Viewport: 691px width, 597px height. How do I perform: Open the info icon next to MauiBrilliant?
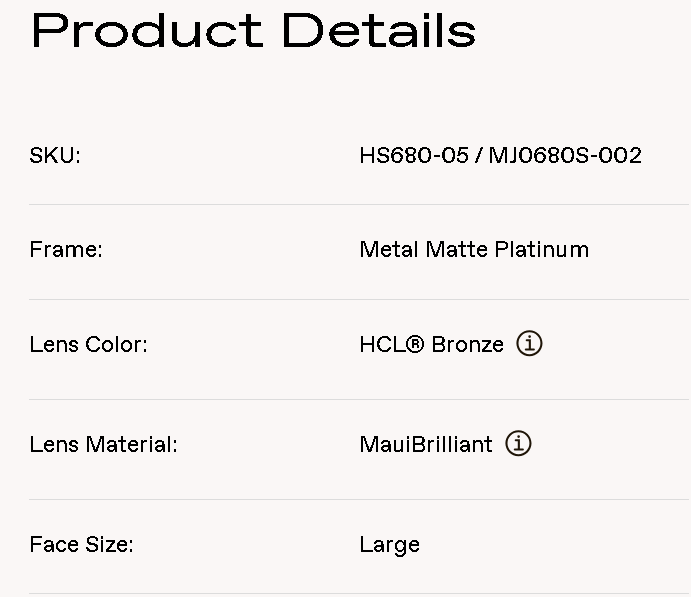point(518,444)
